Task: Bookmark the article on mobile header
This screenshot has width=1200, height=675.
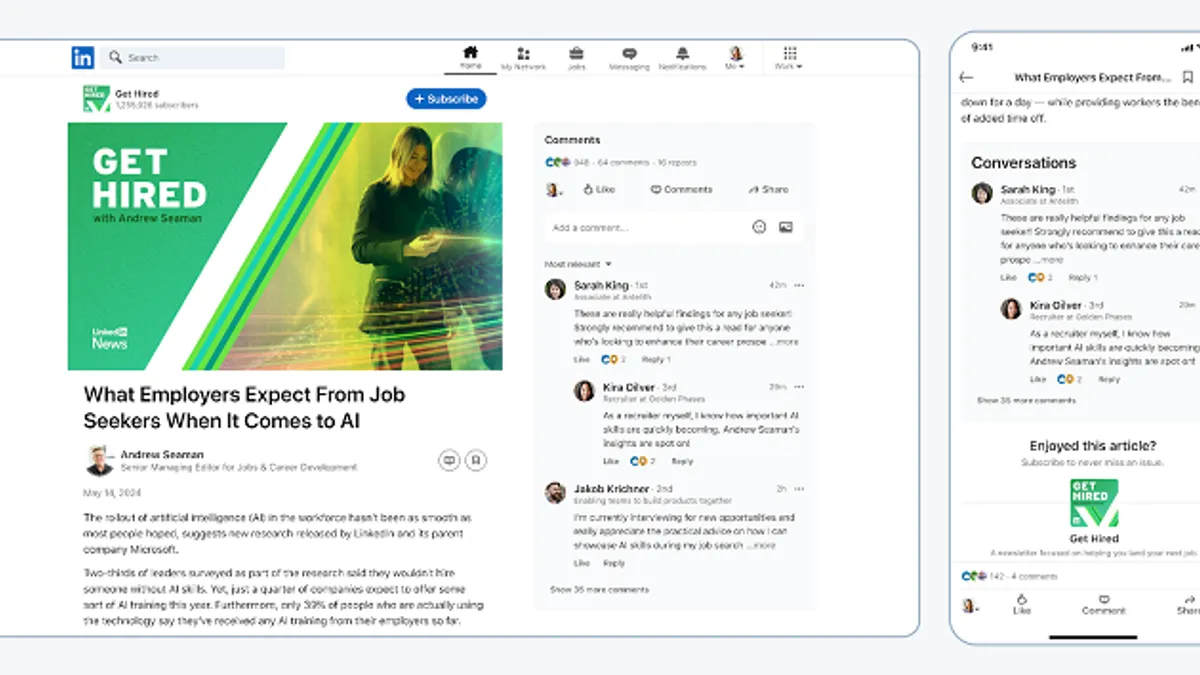Action: [x=1187, y=77]
